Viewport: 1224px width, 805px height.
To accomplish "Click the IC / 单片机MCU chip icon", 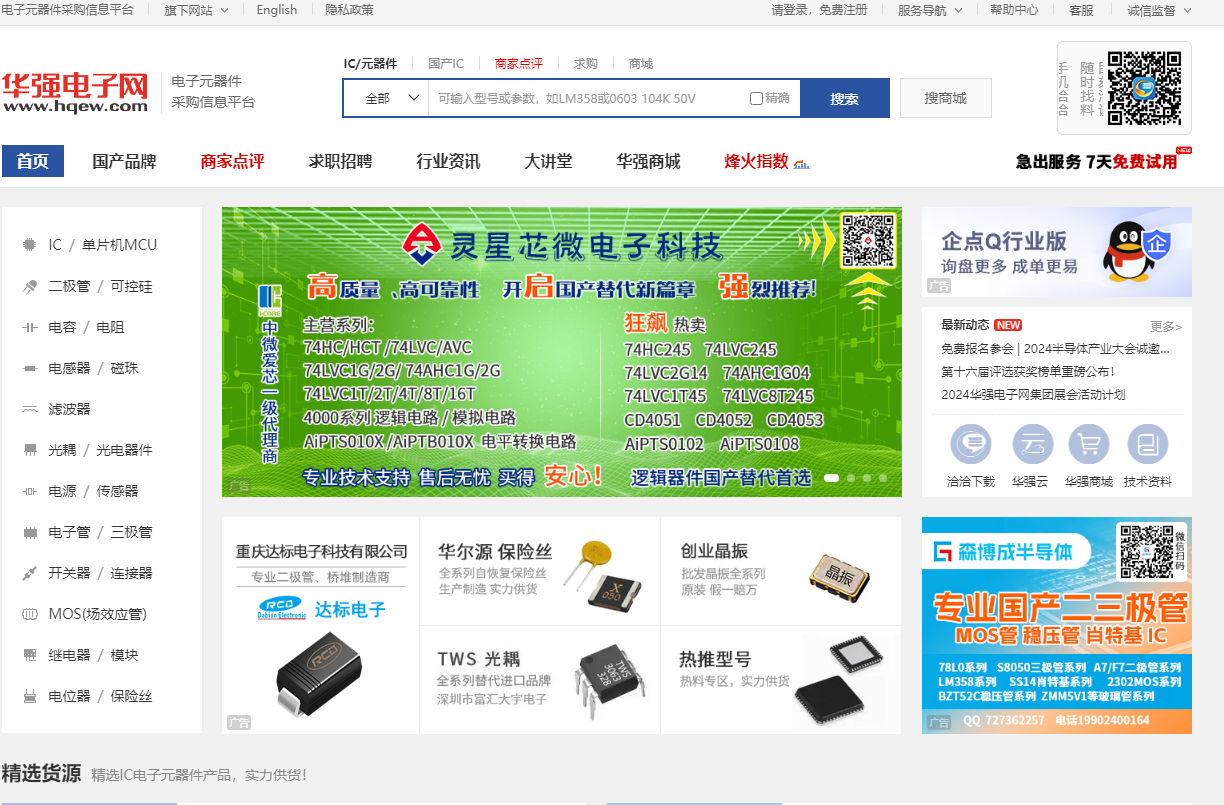I will point(29,245).
